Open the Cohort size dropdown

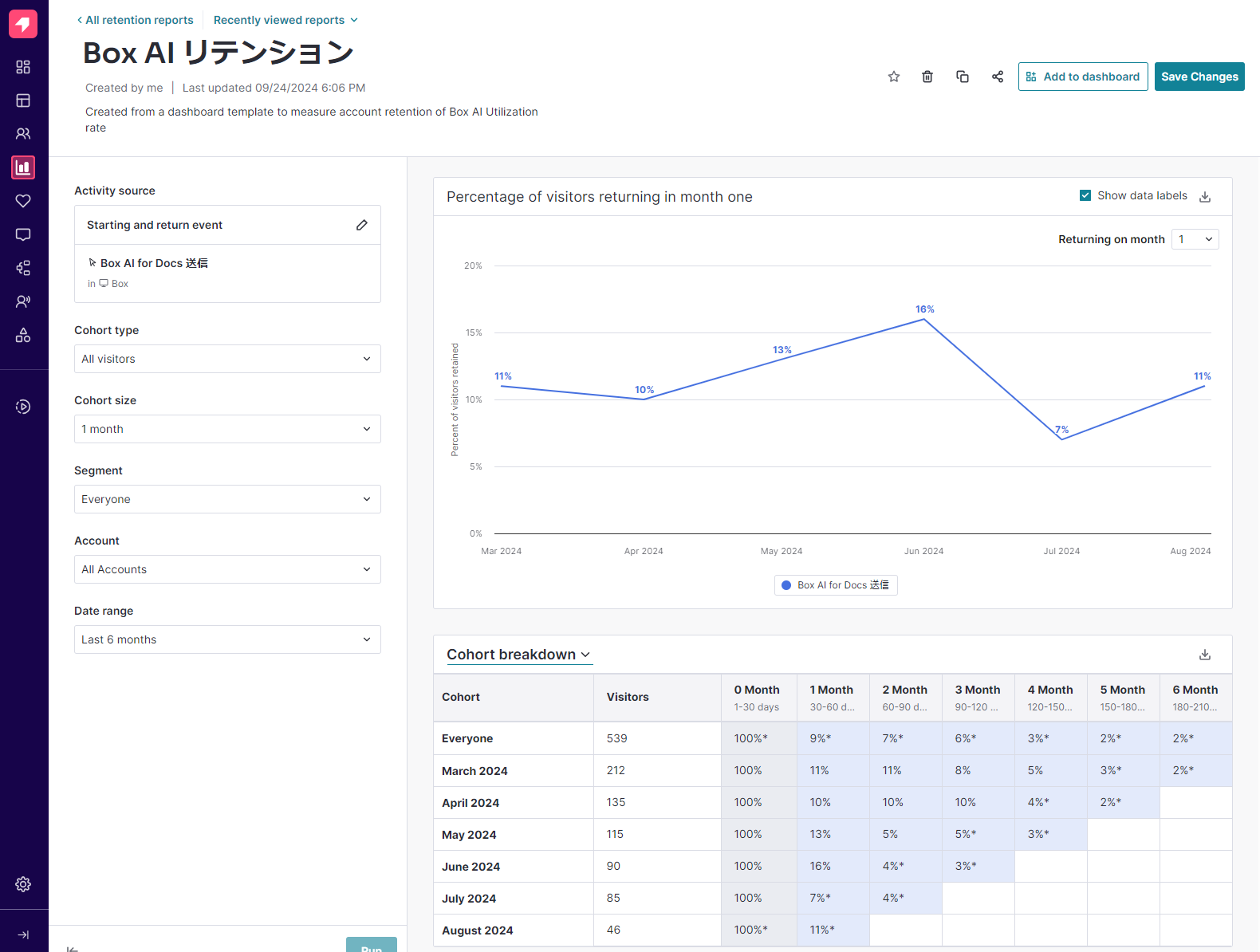(227, 429)
